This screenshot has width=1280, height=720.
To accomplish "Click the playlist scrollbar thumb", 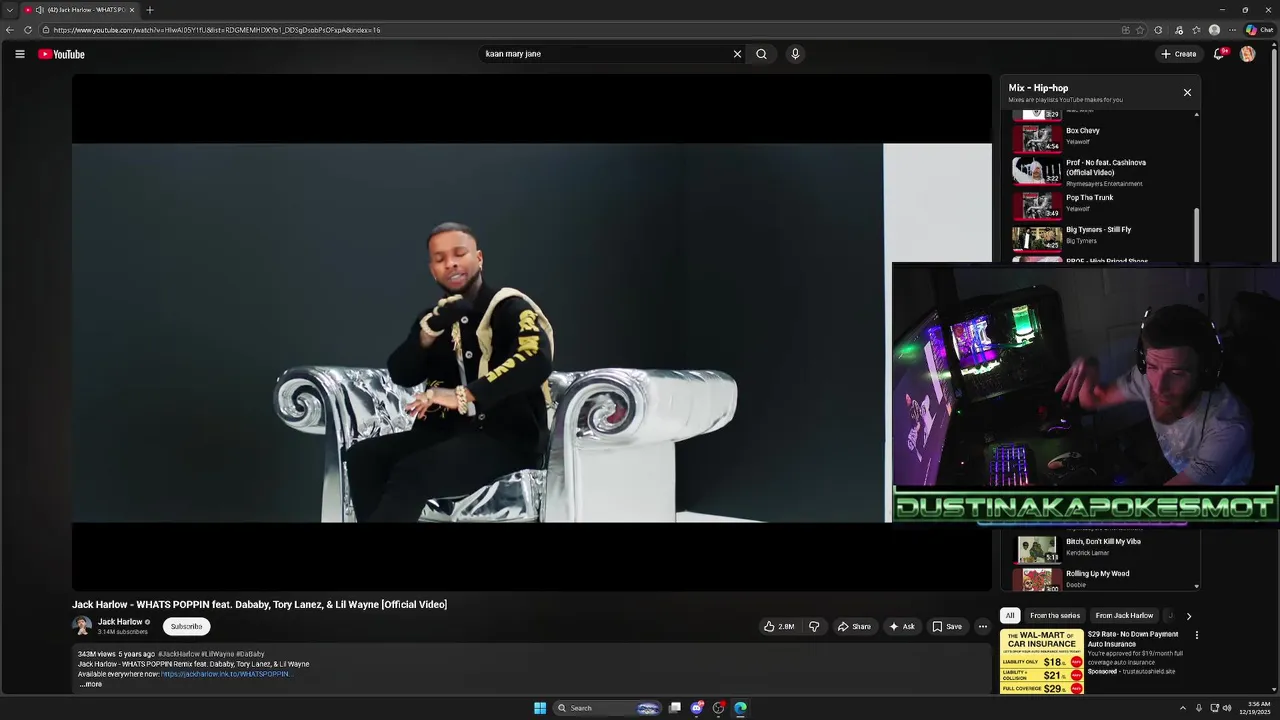I will click(x=1196, y=234).
